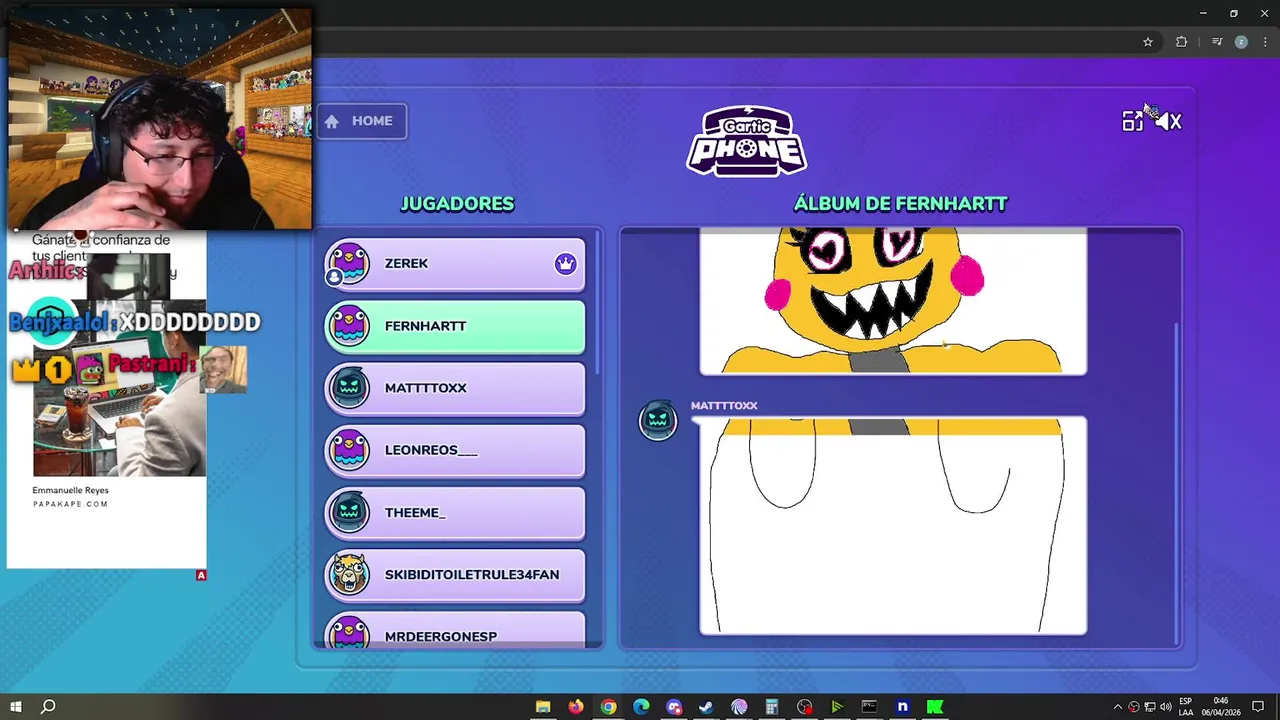This screenshot has height=720, width=1280.
Task: Click the MATTTTOXX name above the drawing
Action: click(x=724, y=406)
